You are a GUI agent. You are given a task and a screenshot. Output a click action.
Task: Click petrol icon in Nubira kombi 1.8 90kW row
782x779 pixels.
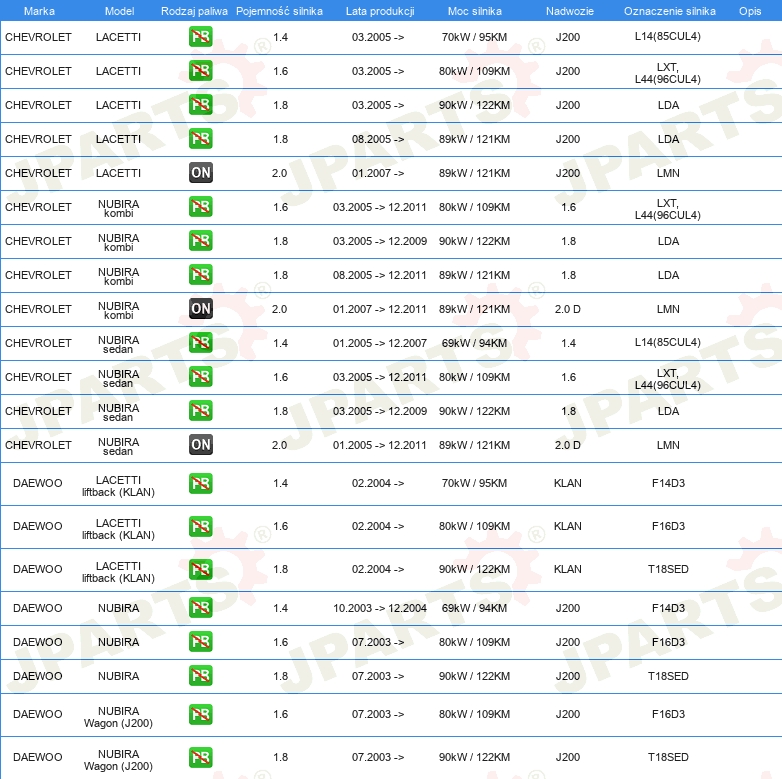[200, 240]
